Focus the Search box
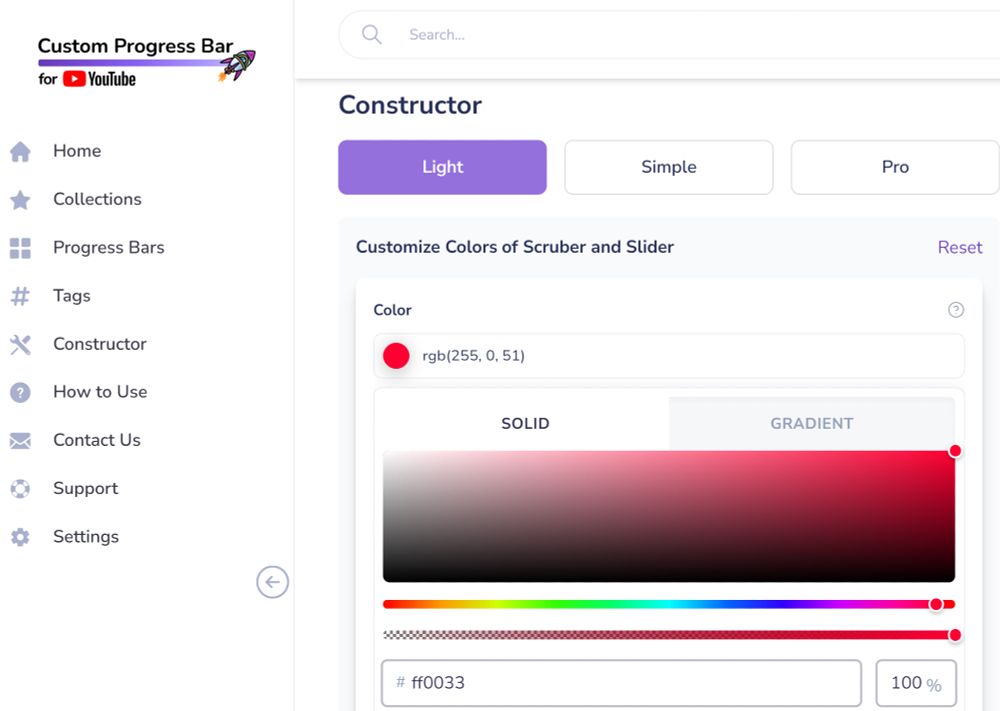Image resolution: width=1000 pixels, height=711 pixels. pyautogui.click(x=670, y=34)
